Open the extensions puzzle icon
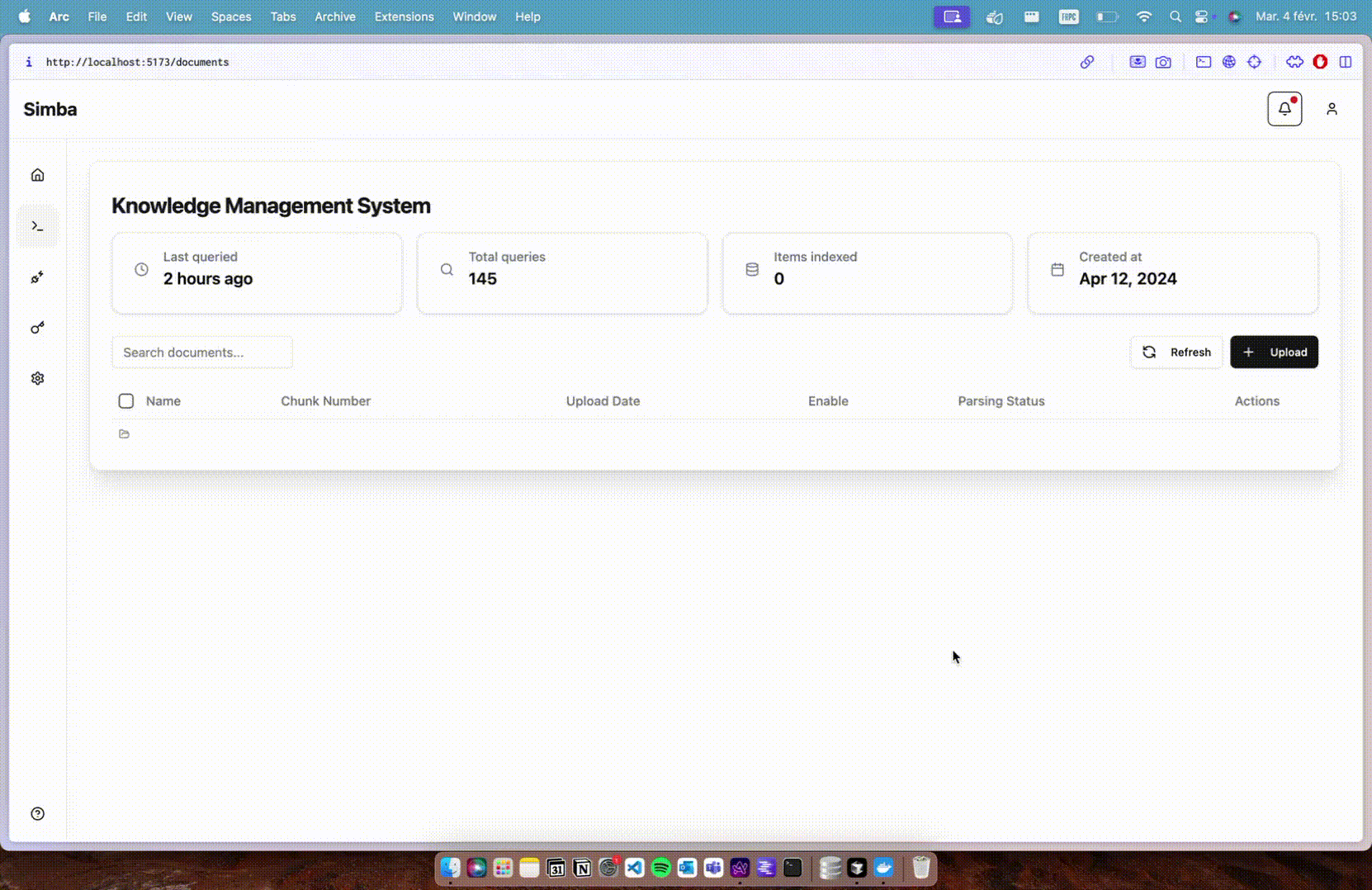The width and height of the screenshot is (1372, 890). pyautogui.click(x=1294, y=62)
